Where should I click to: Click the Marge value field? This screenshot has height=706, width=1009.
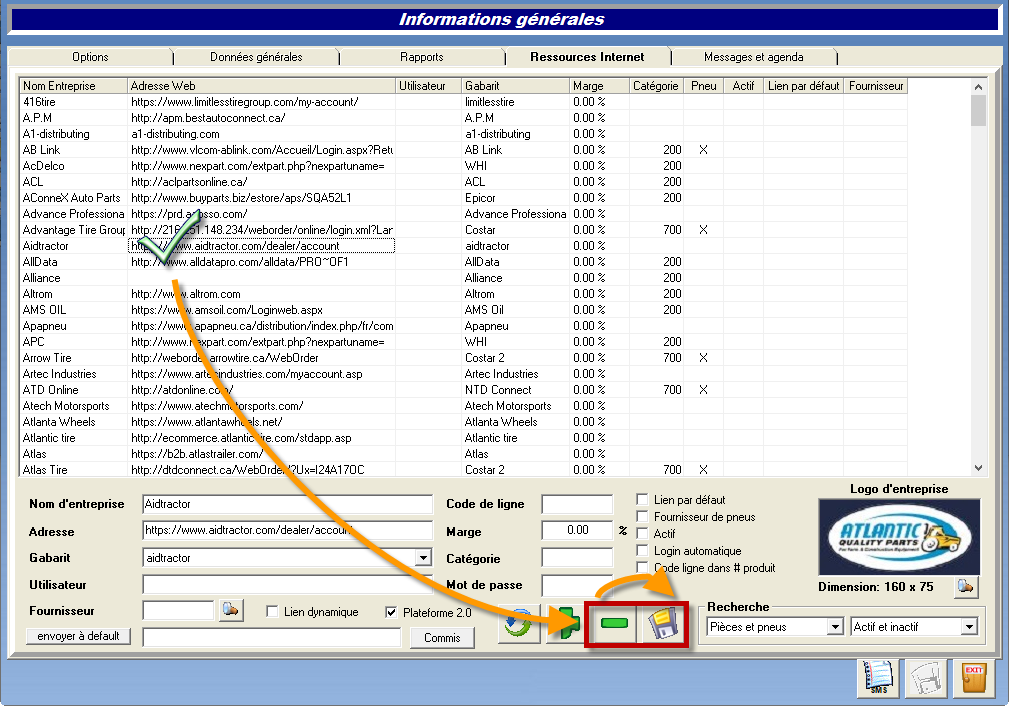[x=577, y=530]
